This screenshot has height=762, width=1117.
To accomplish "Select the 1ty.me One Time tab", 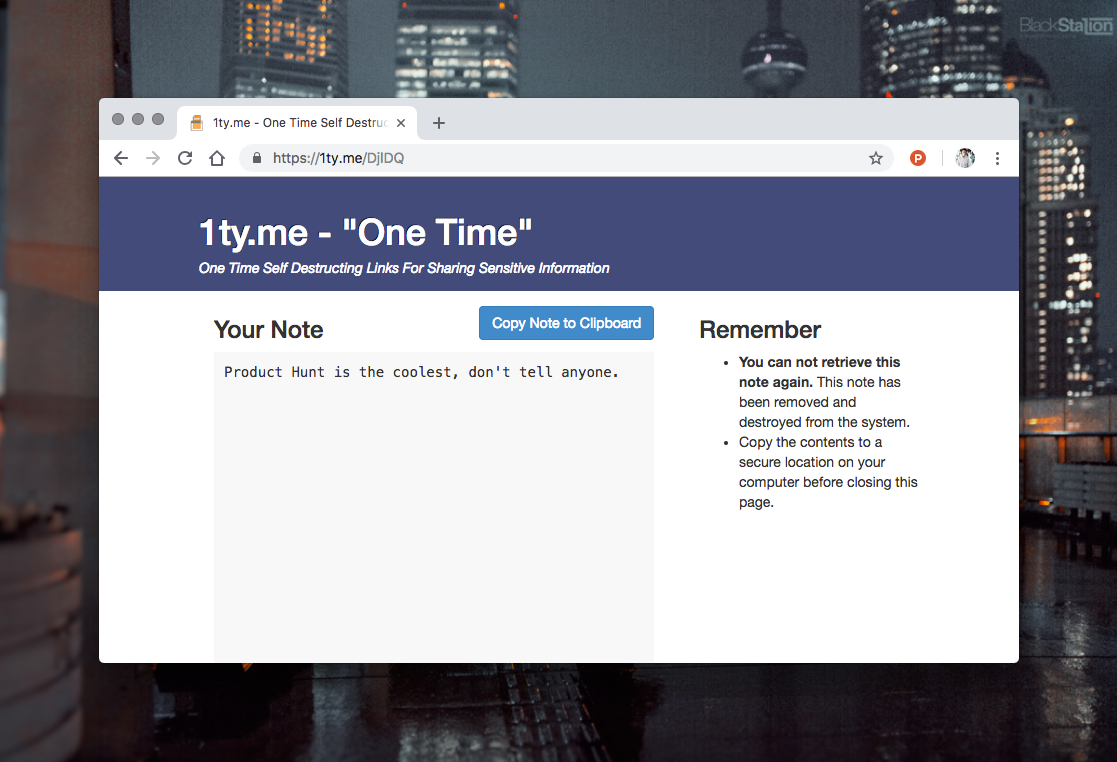I will click(297, 122).
